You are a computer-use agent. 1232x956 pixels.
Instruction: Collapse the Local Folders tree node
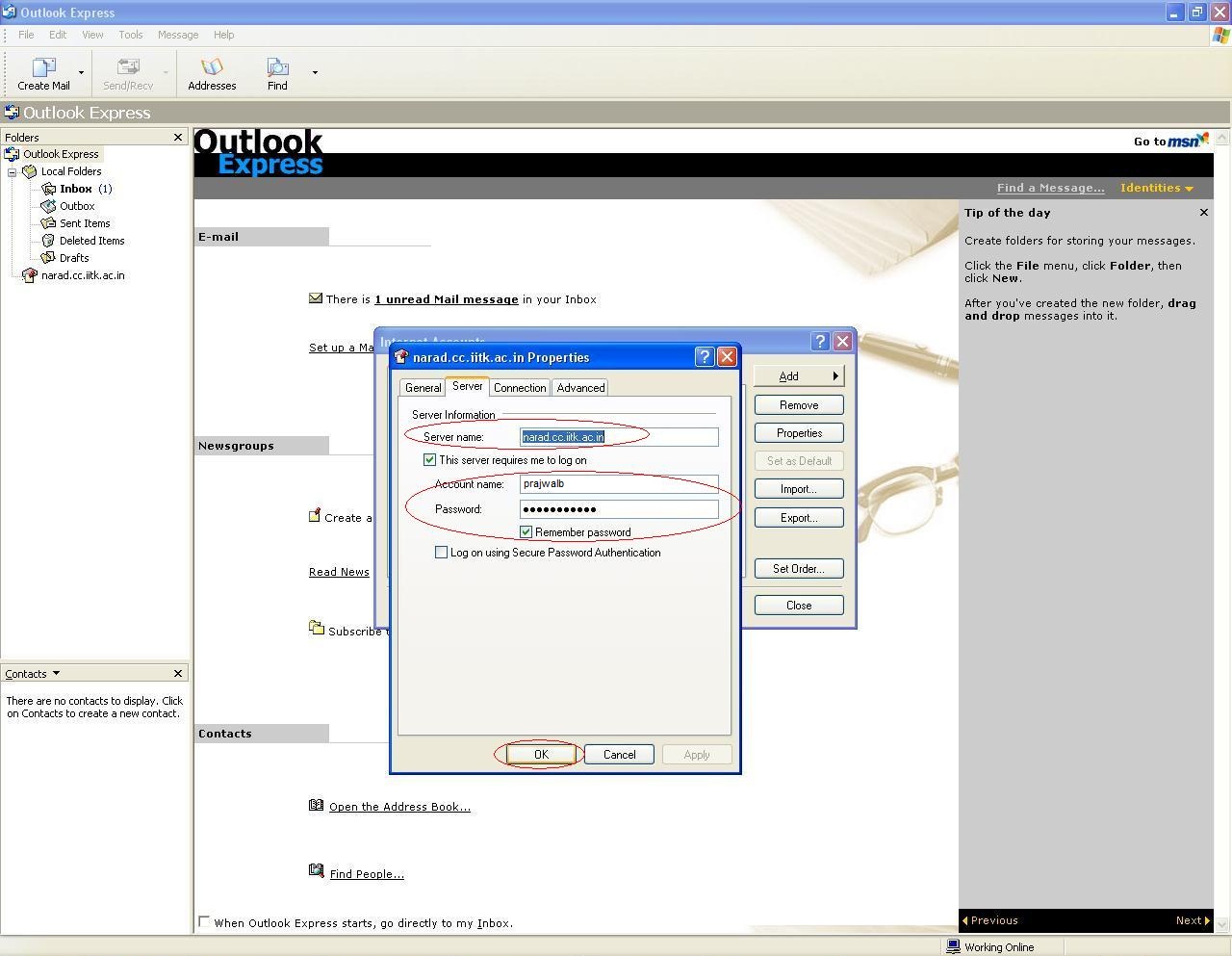click(x=13, y=172)
